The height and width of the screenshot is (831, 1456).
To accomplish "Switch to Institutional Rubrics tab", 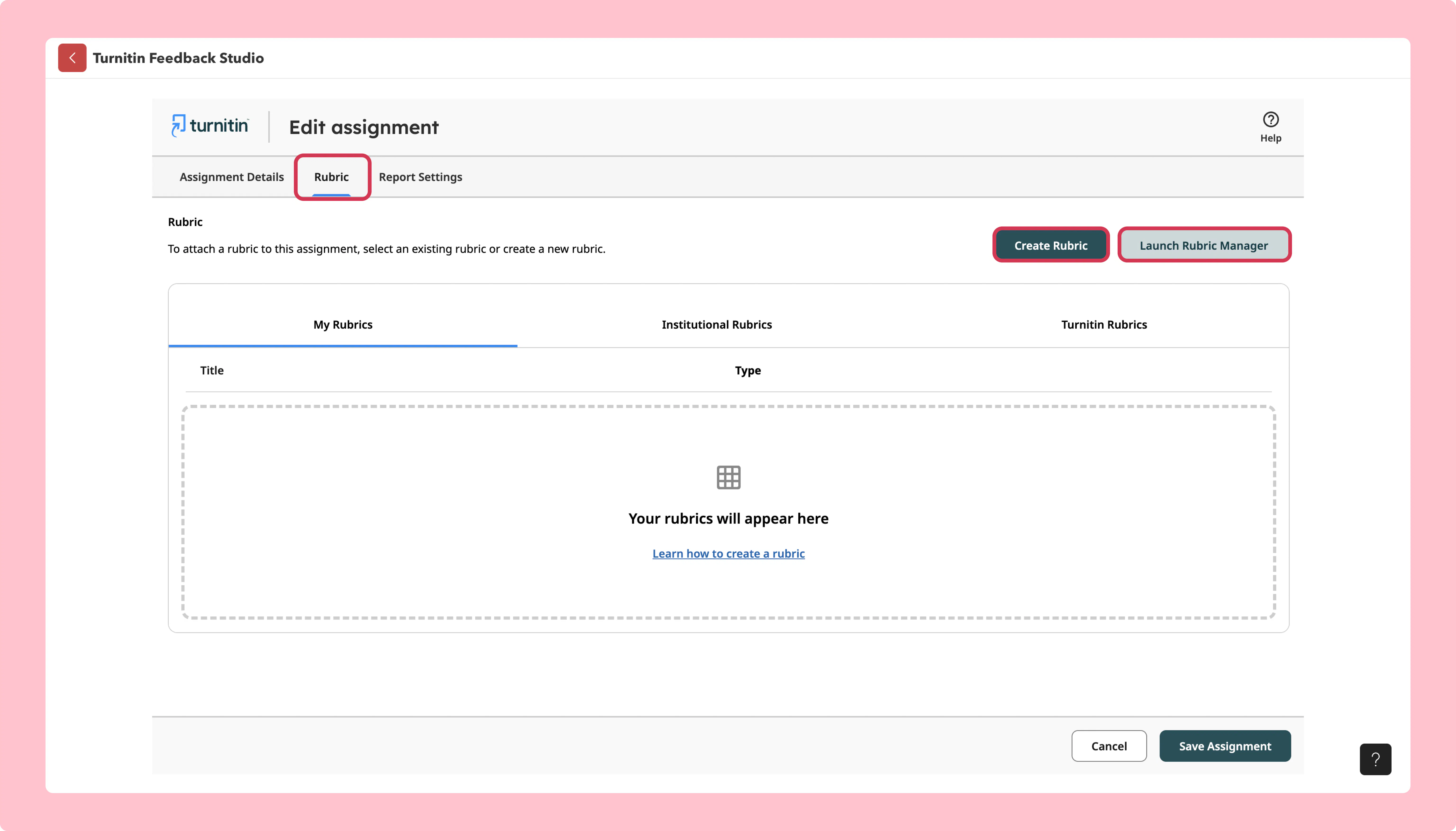I will tap(717, 324).
